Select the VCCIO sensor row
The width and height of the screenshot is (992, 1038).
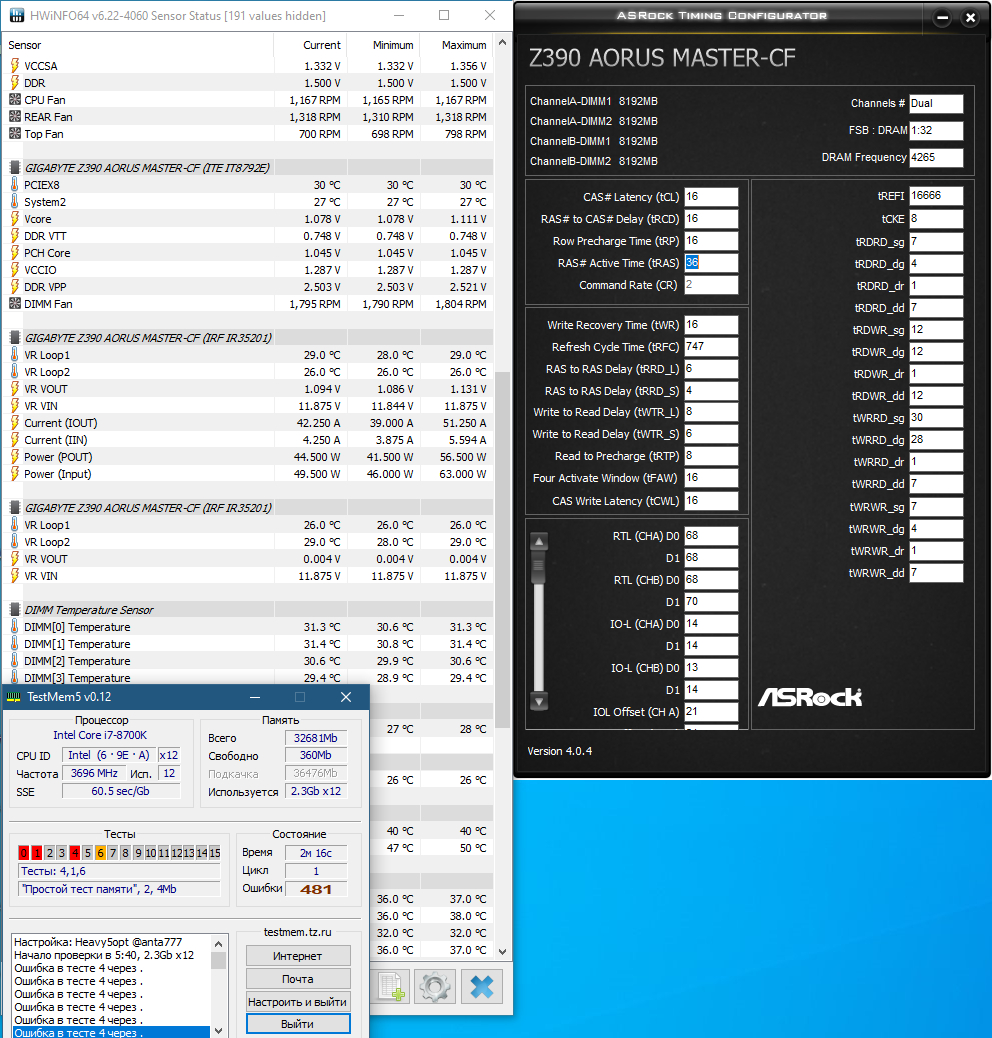click(248, 269)
